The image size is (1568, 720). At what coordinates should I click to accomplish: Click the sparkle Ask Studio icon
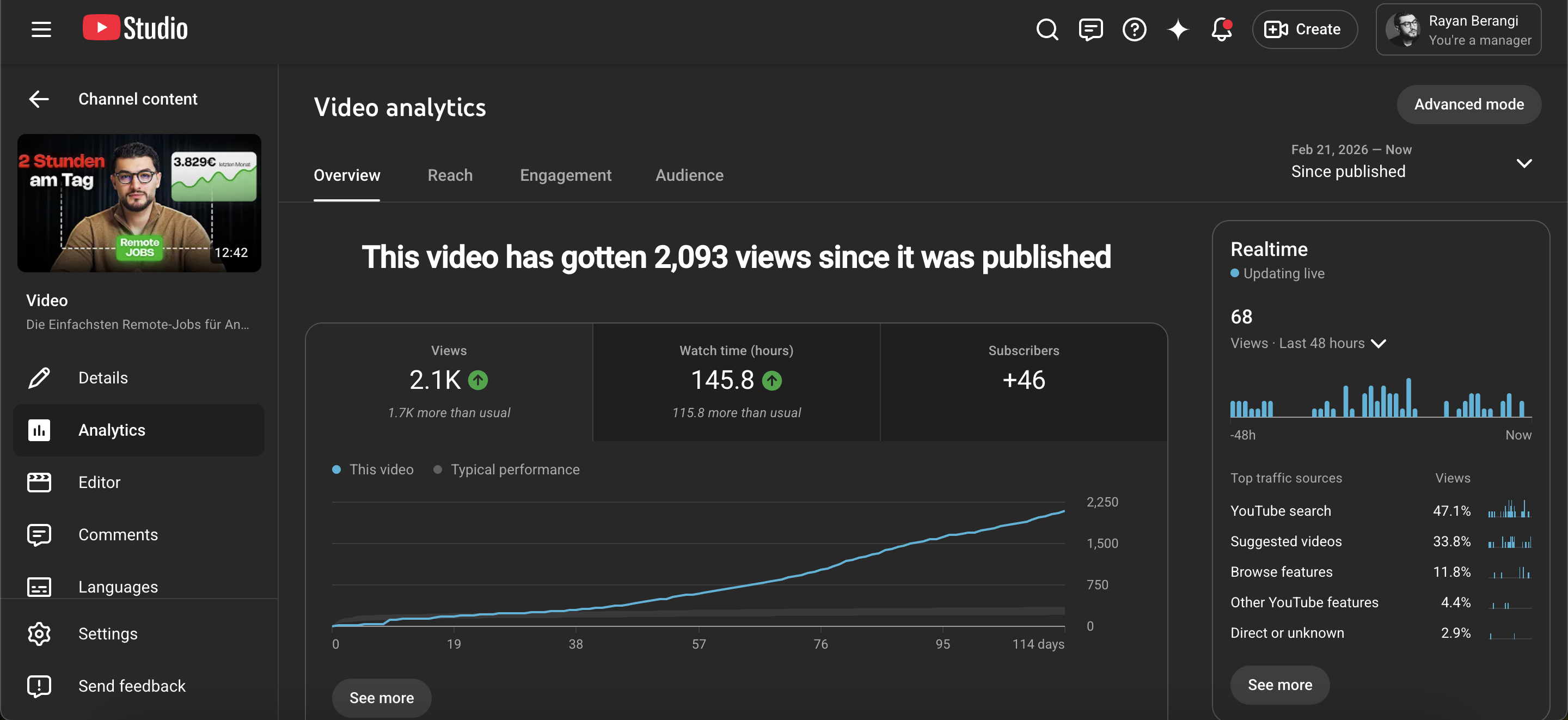(x=1178, y=29)
